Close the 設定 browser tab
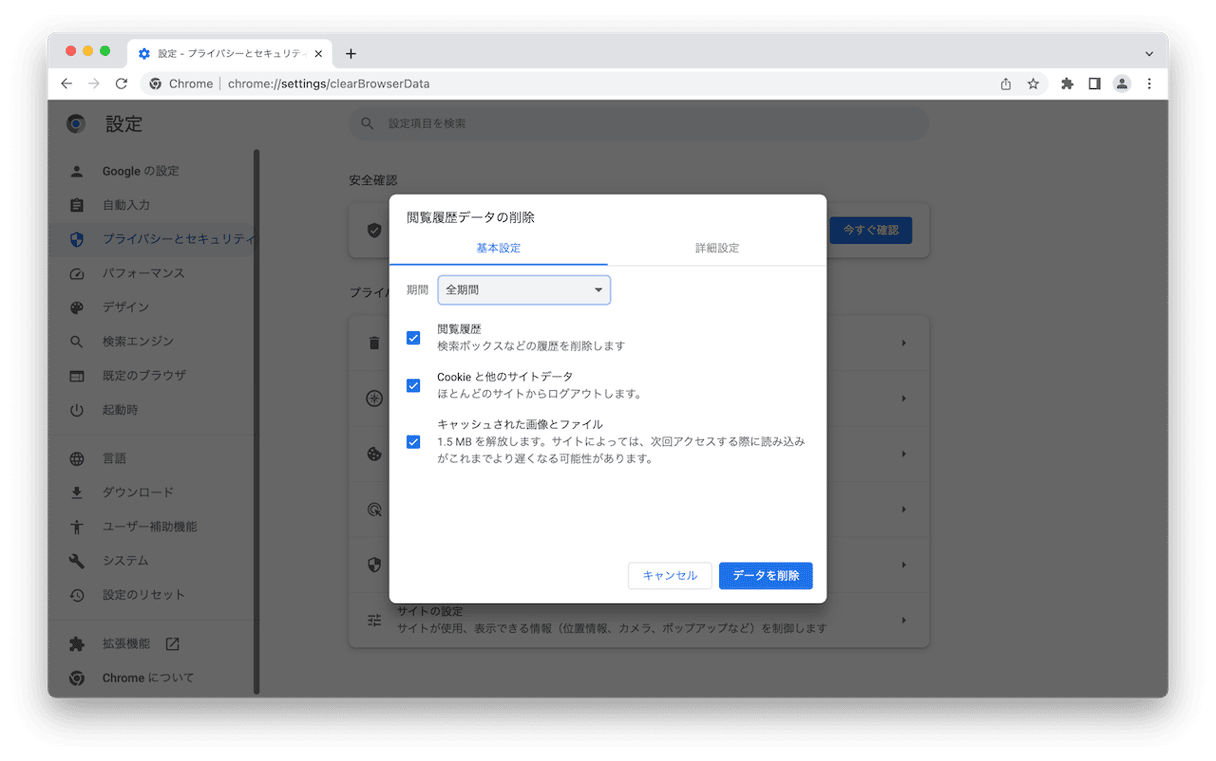 click(x=318, y=54)
